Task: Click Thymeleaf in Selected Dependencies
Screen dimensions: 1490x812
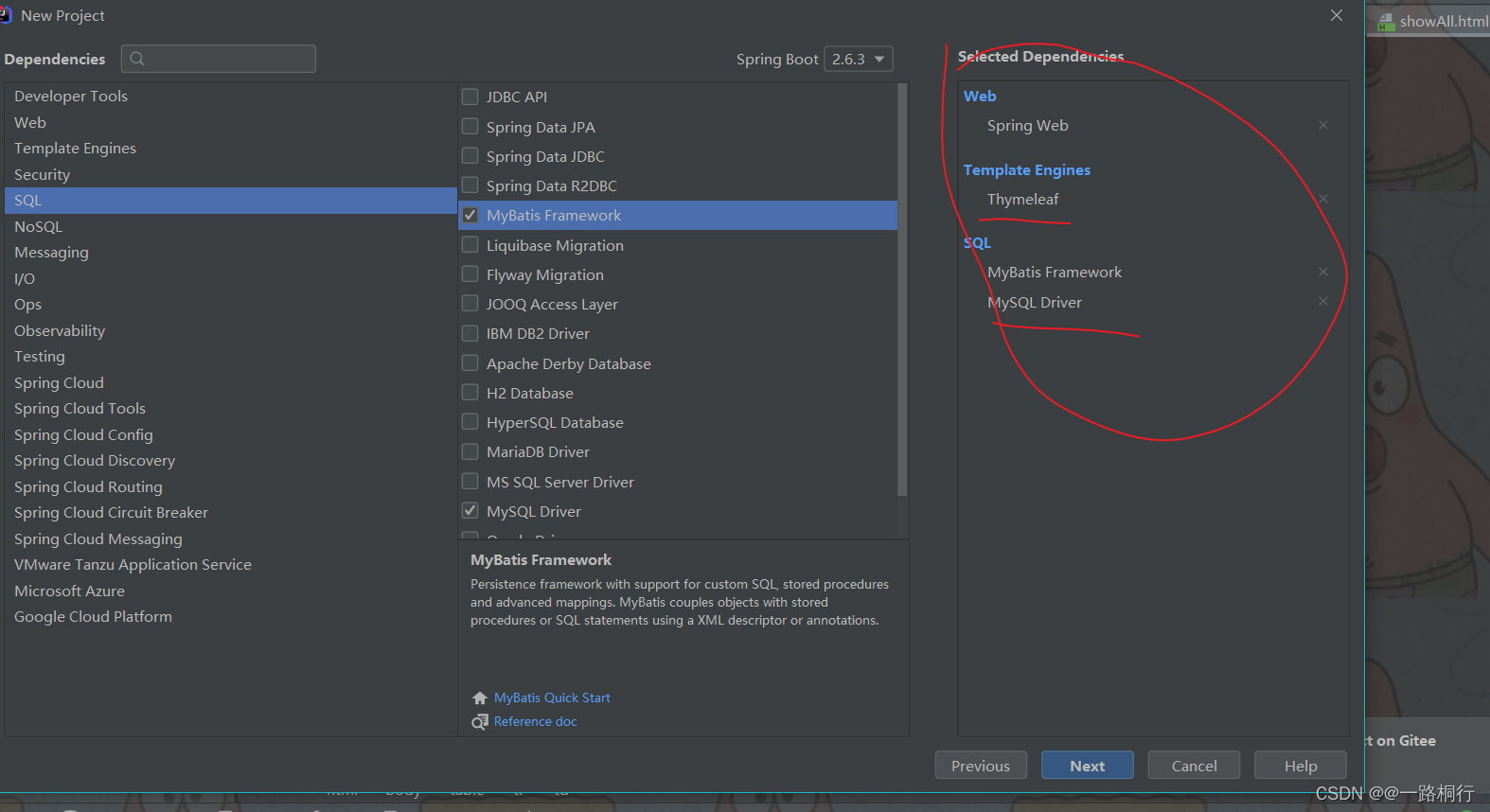Action: 1022,199
